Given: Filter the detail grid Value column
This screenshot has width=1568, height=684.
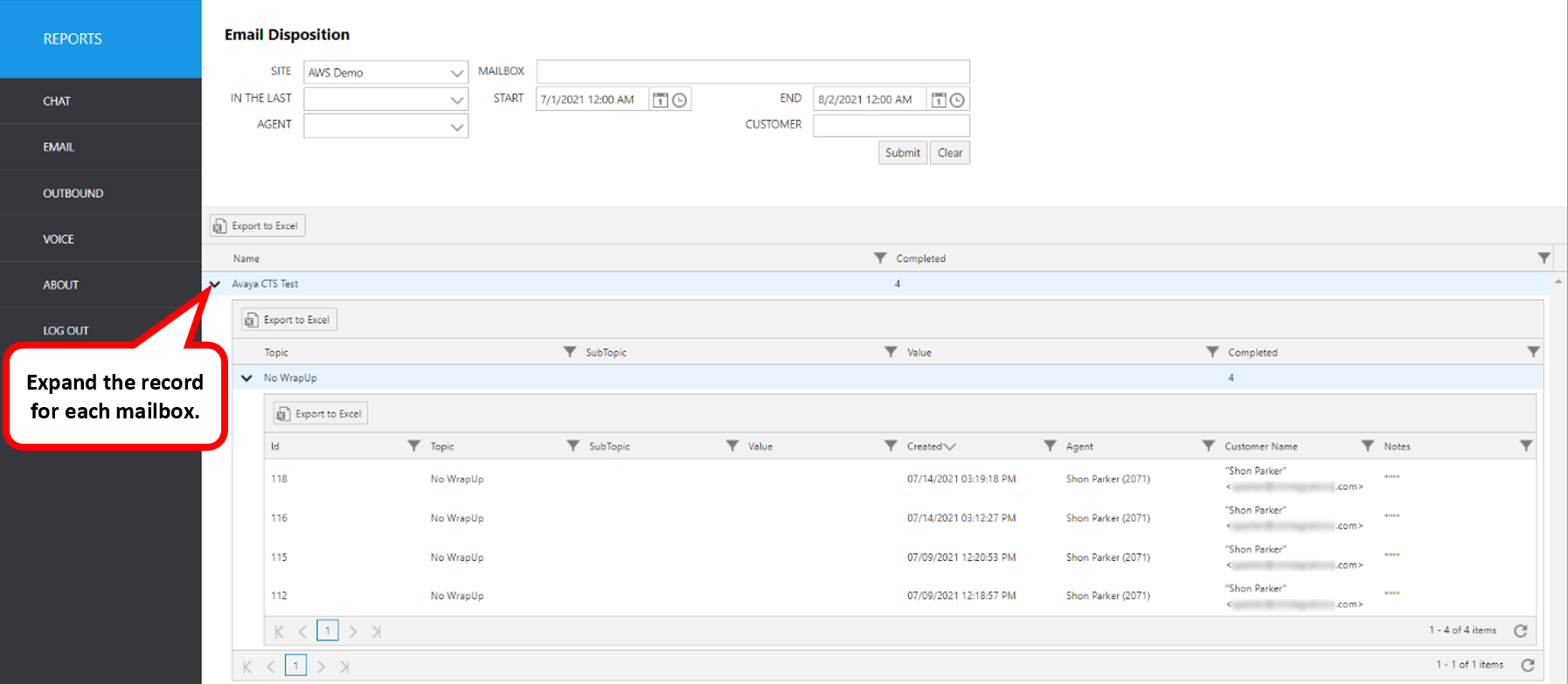Looking at the screenshot, I should pos(891,446).
